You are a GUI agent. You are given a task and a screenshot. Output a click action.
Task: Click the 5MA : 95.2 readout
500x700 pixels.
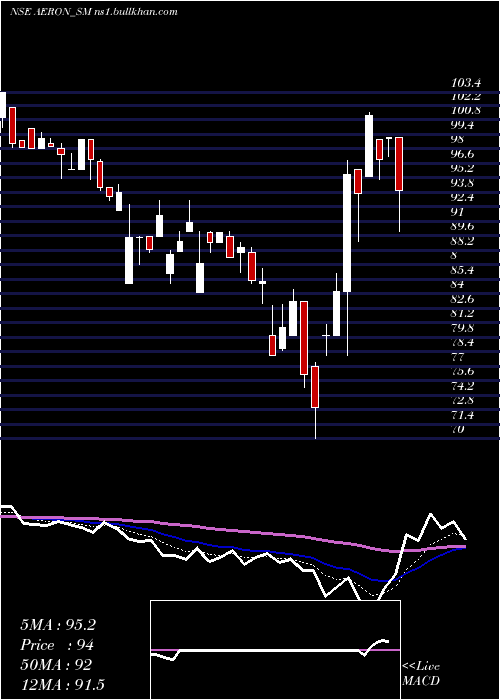pos(58,625)
